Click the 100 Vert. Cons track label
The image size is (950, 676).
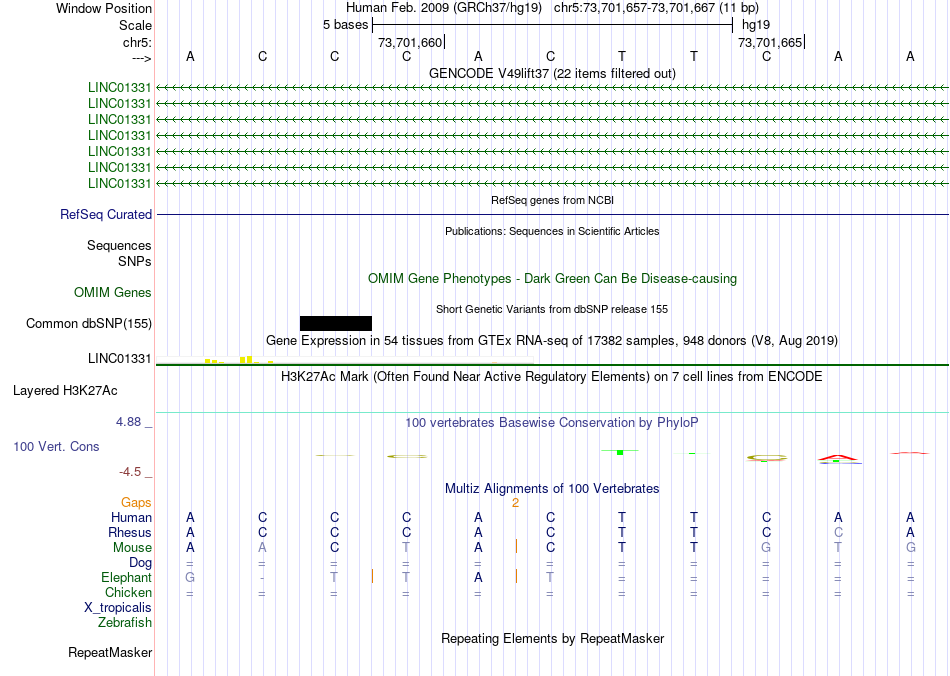[x=56, y=446]
